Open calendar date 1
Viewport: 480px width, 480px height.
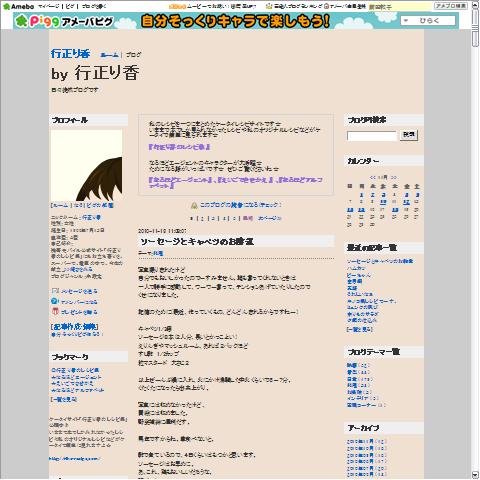click(361, 195)
